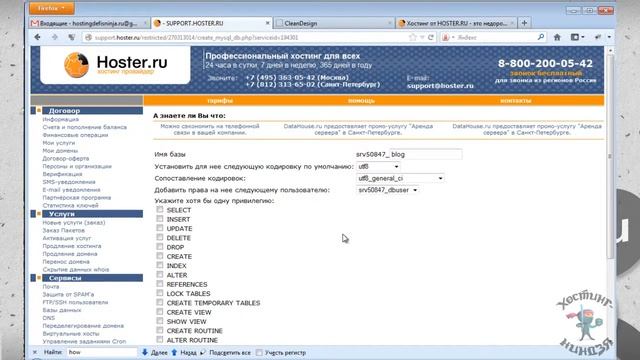The image size is (640, 360).
Task: Click the find bar text field
Action: 102,352
